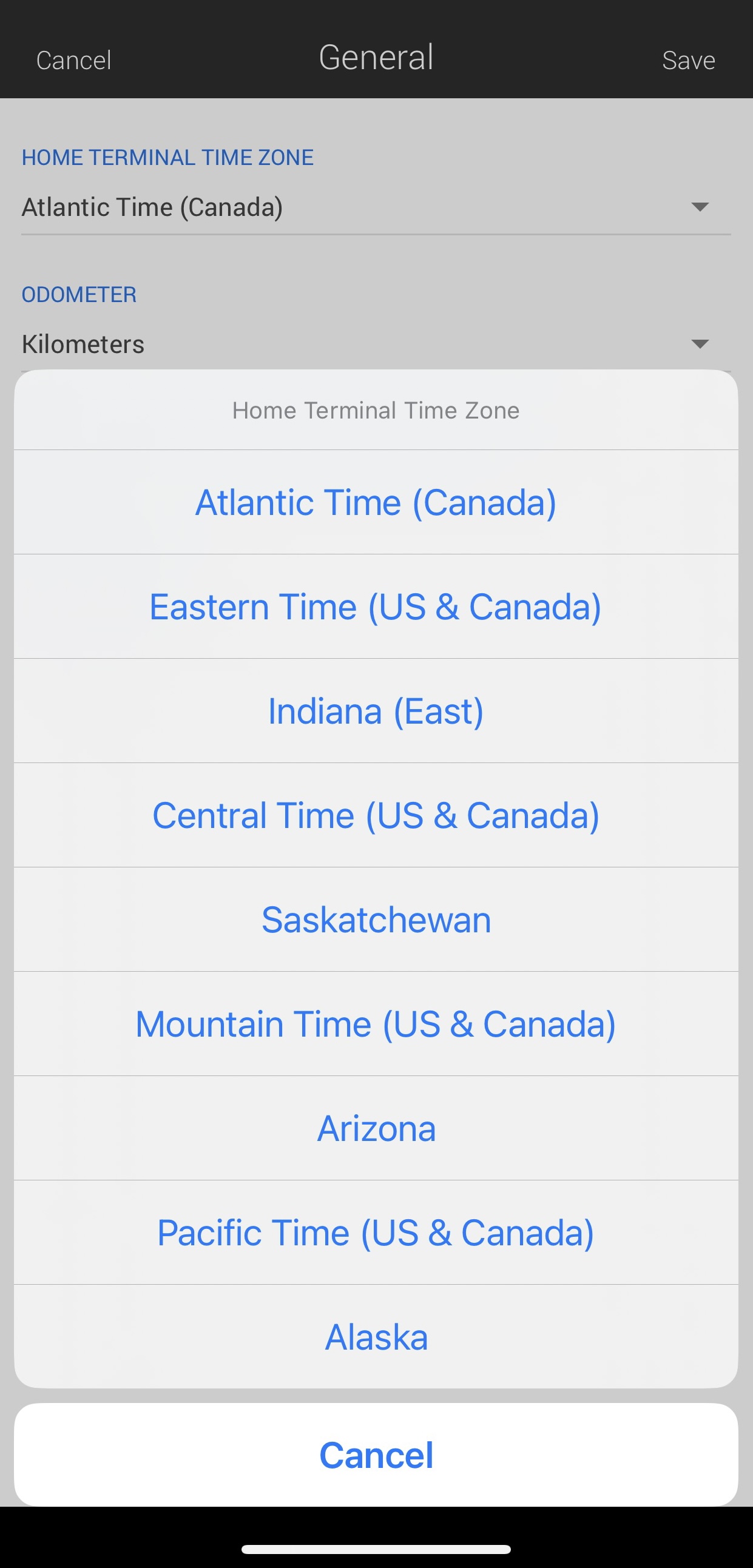The width and height of the screenshot is (753, 1568).
Task: Choose Saskatchewan time zone
Action: 376,919
